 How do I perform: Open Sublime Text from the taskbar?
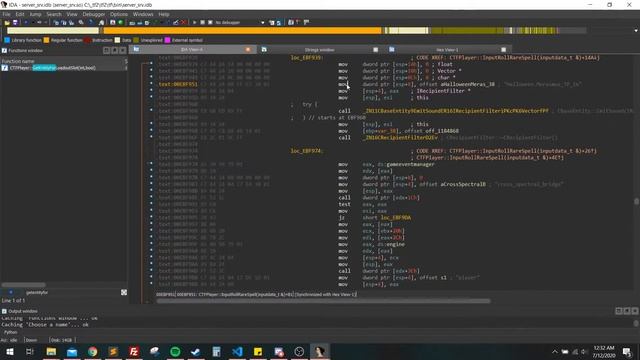(x=113, y=351)
